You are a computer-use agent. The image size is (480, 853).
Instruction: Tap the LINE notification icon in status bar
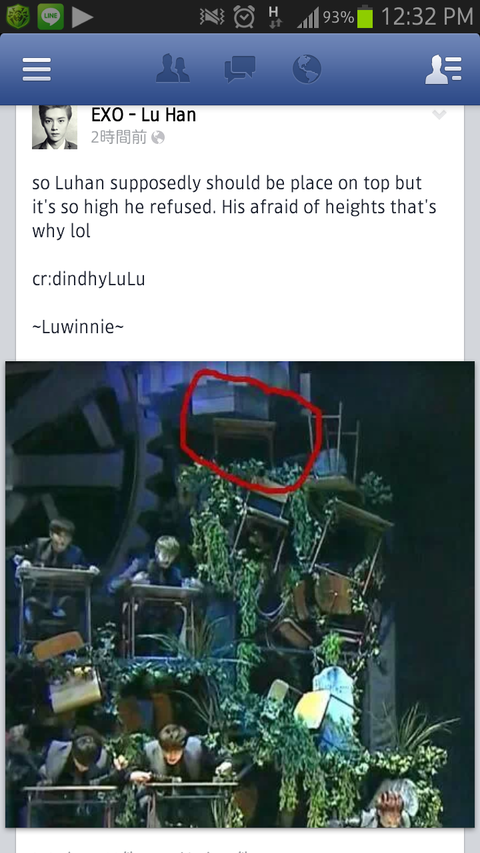tap(50, 16)
